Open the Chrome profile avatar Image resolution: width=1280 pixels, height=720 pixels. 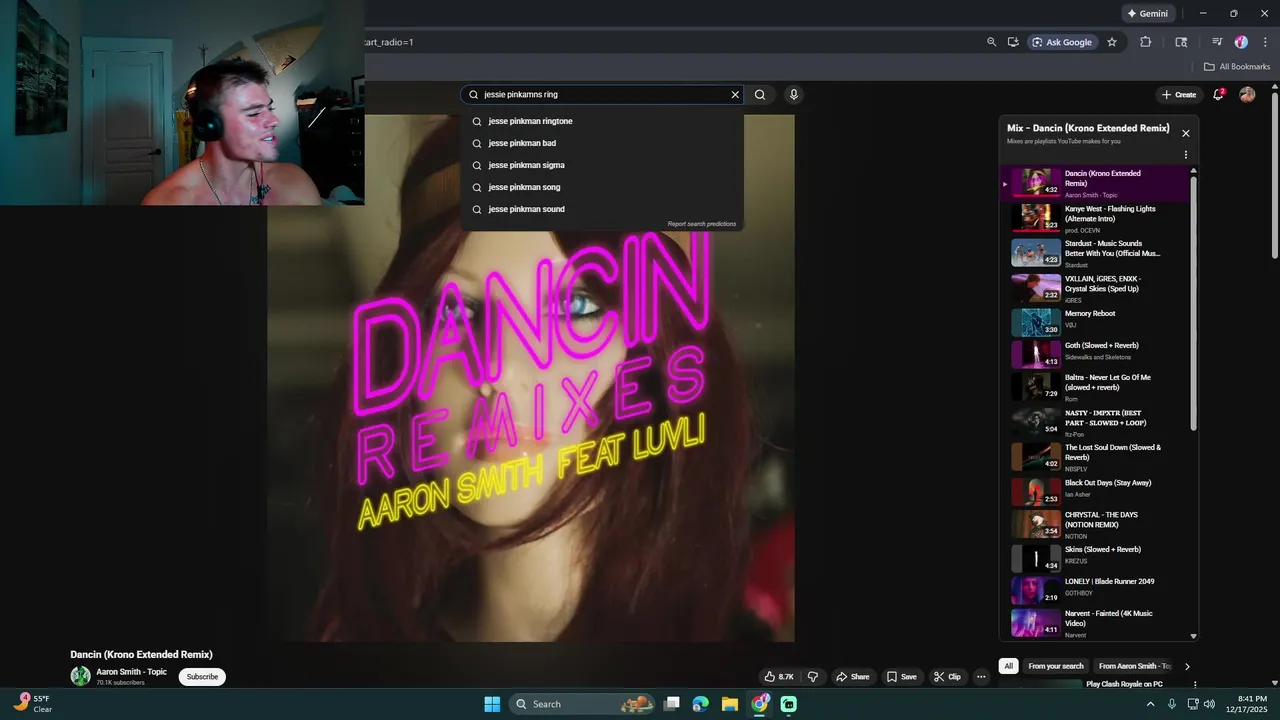(x=1241, y=42)
